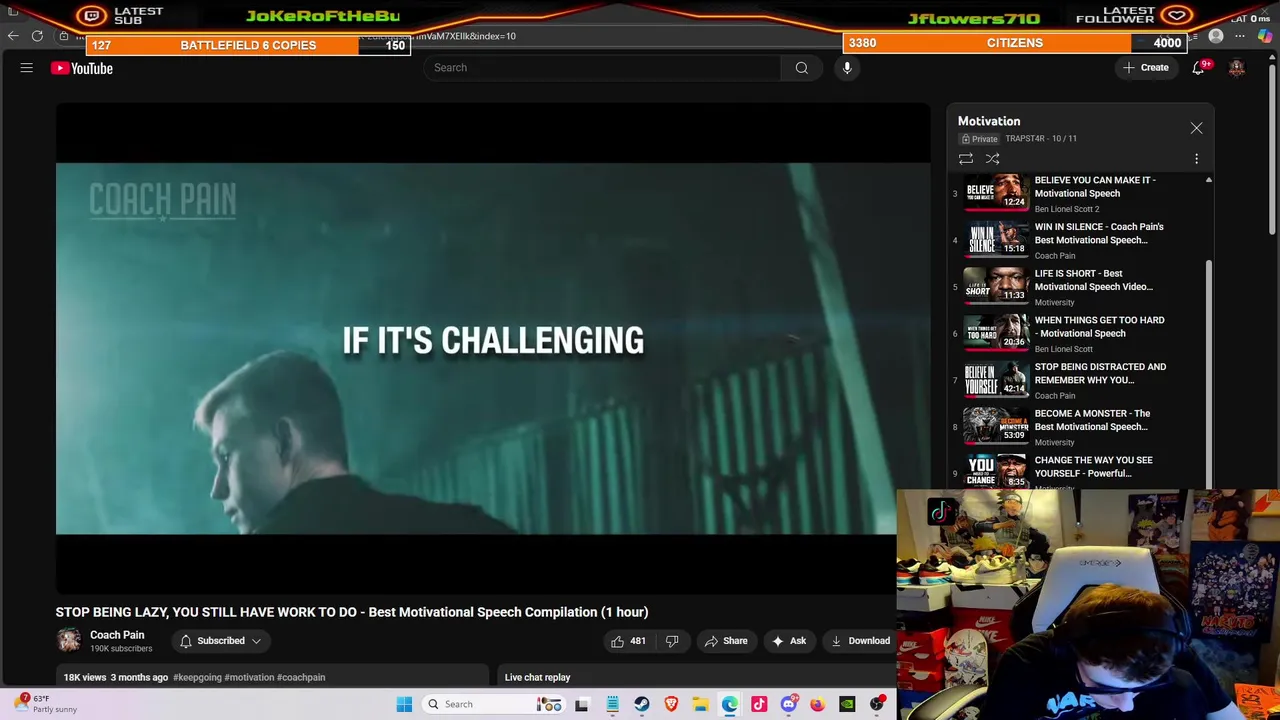Screen dimensions: 1280x720
Task: Dislike the video
Action: pyautogui.click(x=672, y=641)
